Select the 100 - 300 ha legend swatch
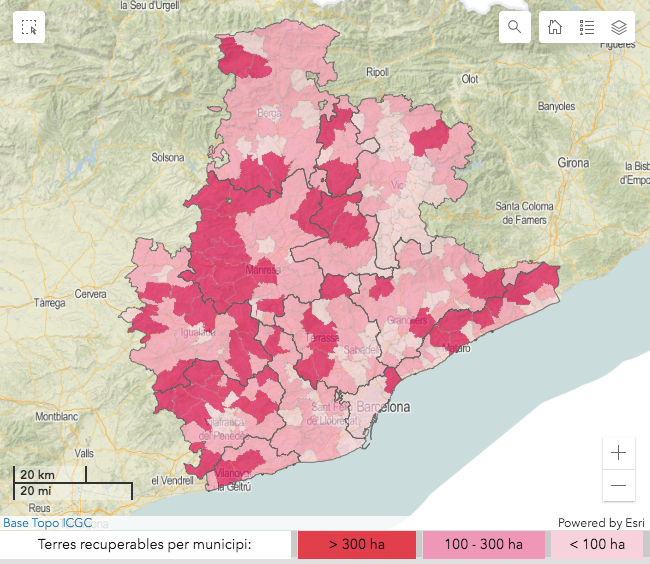The width and height of the screenshot is (650, 564). [x=484, y=545]
